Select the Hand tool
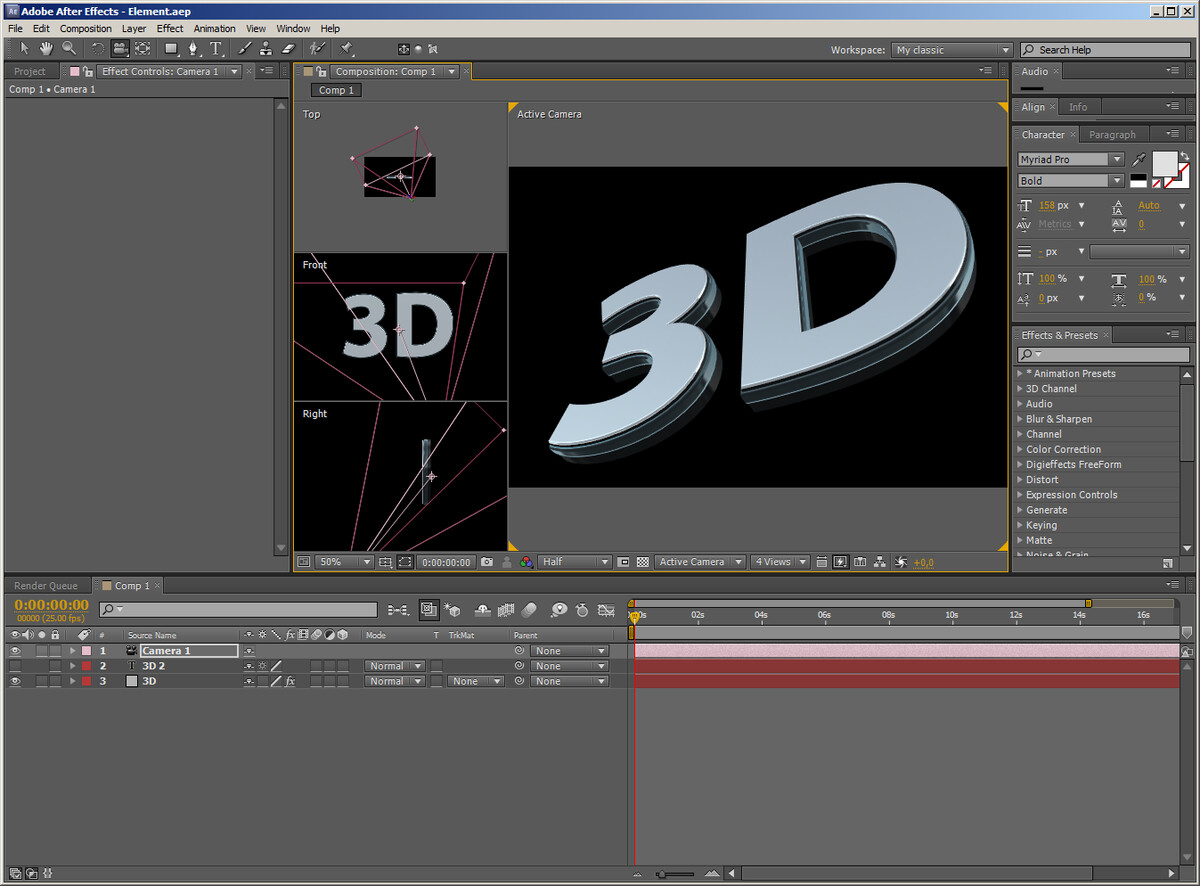This screenshot has height=886, width=1200. [46, 49]
